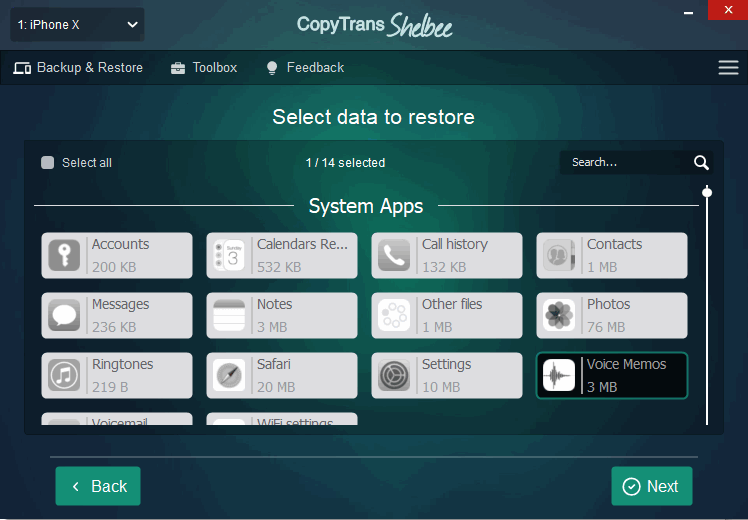
Task: Click the Backup & Restore devices icon
Action: (x=22, y=68)
